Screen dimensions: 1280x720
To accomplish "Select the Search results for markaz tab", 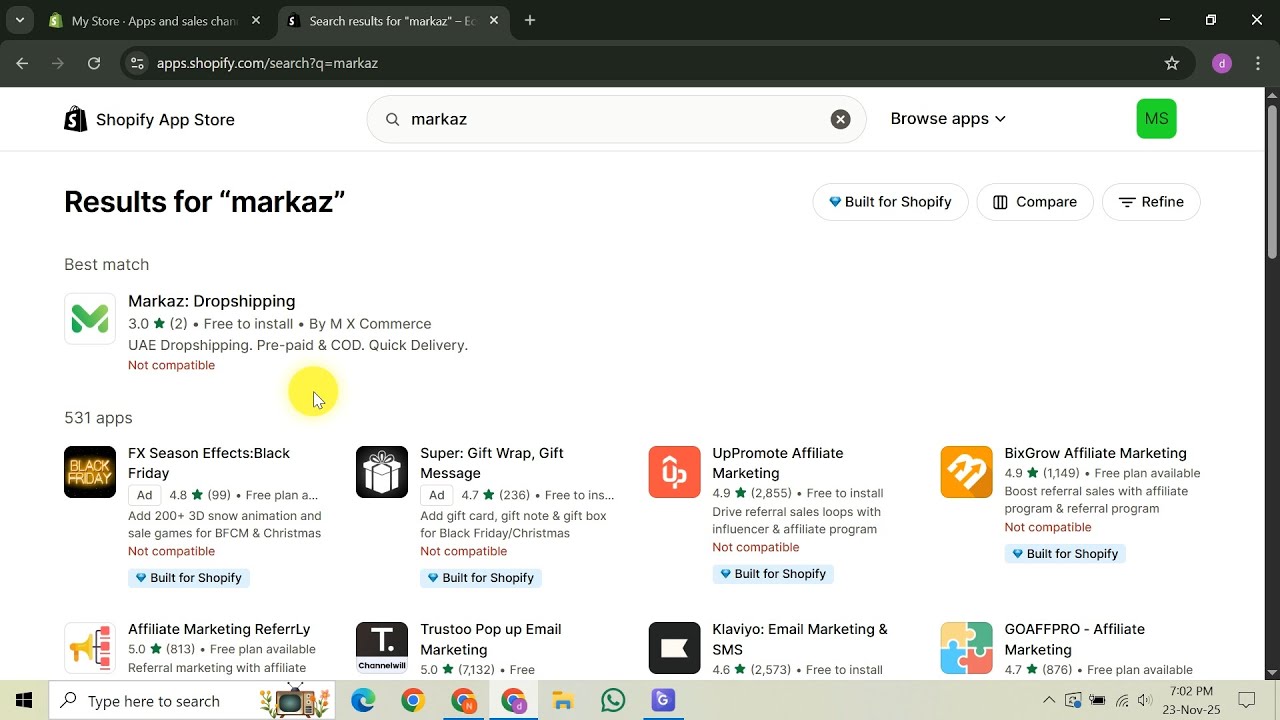I will (x=394, y=20).
